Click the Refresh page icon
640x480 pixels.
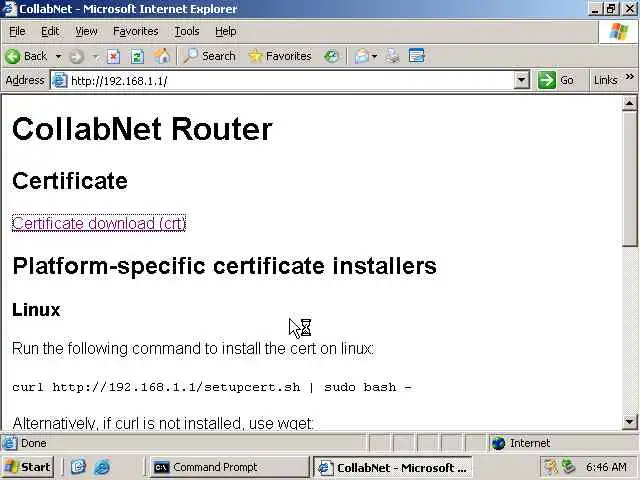click(x=137, y=56)
